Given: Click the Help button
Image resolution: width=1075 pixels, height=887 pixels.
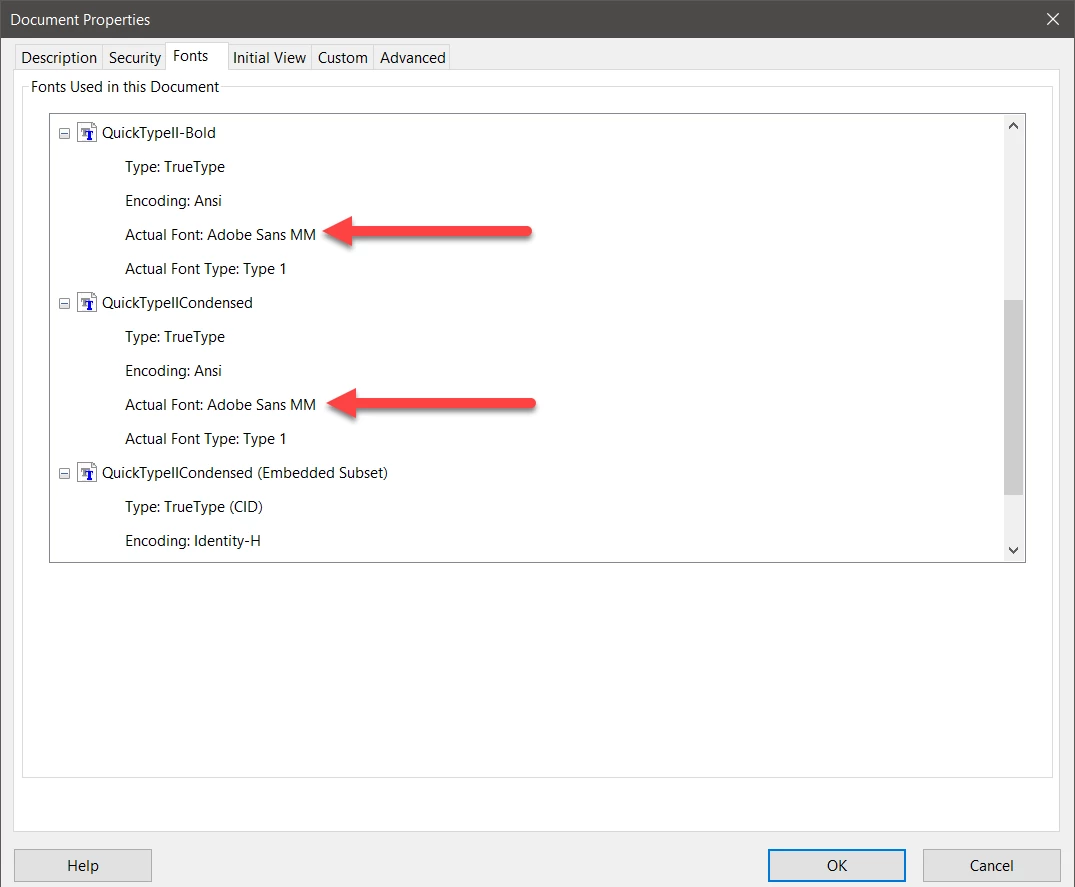Looking at the screenshot, I should click(83, 866).
